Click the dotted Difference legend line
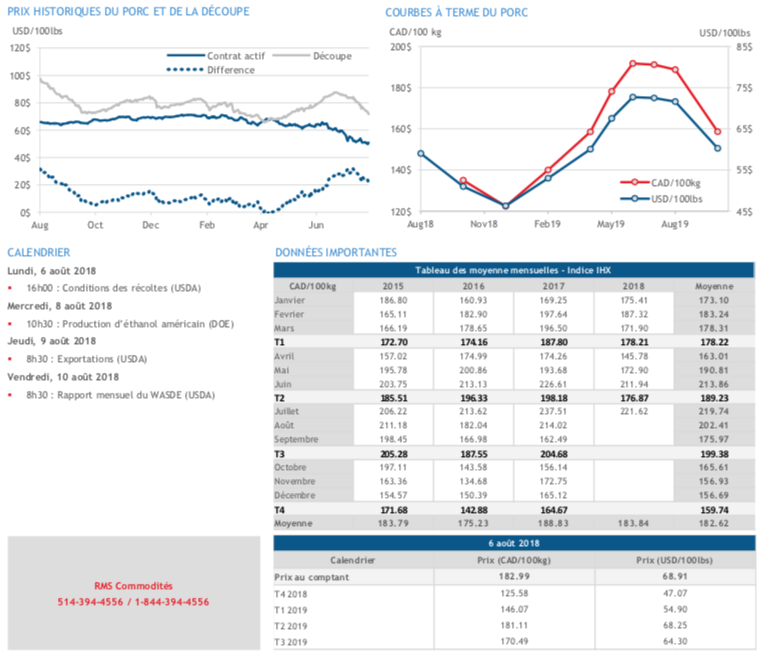This screenshot has height=656, width=762. pyautogui.click(x=184, y=69)
